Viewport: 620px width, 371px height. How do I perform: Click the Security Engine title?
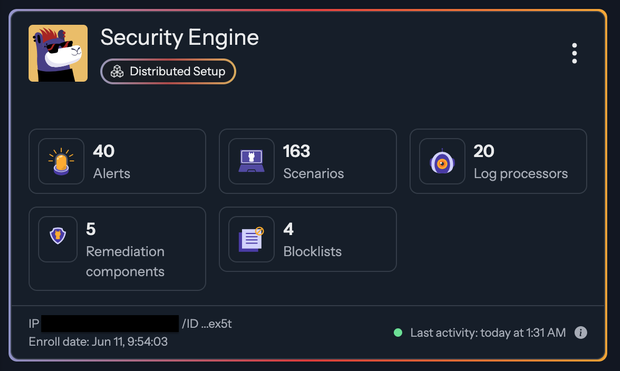coord(180,38)
